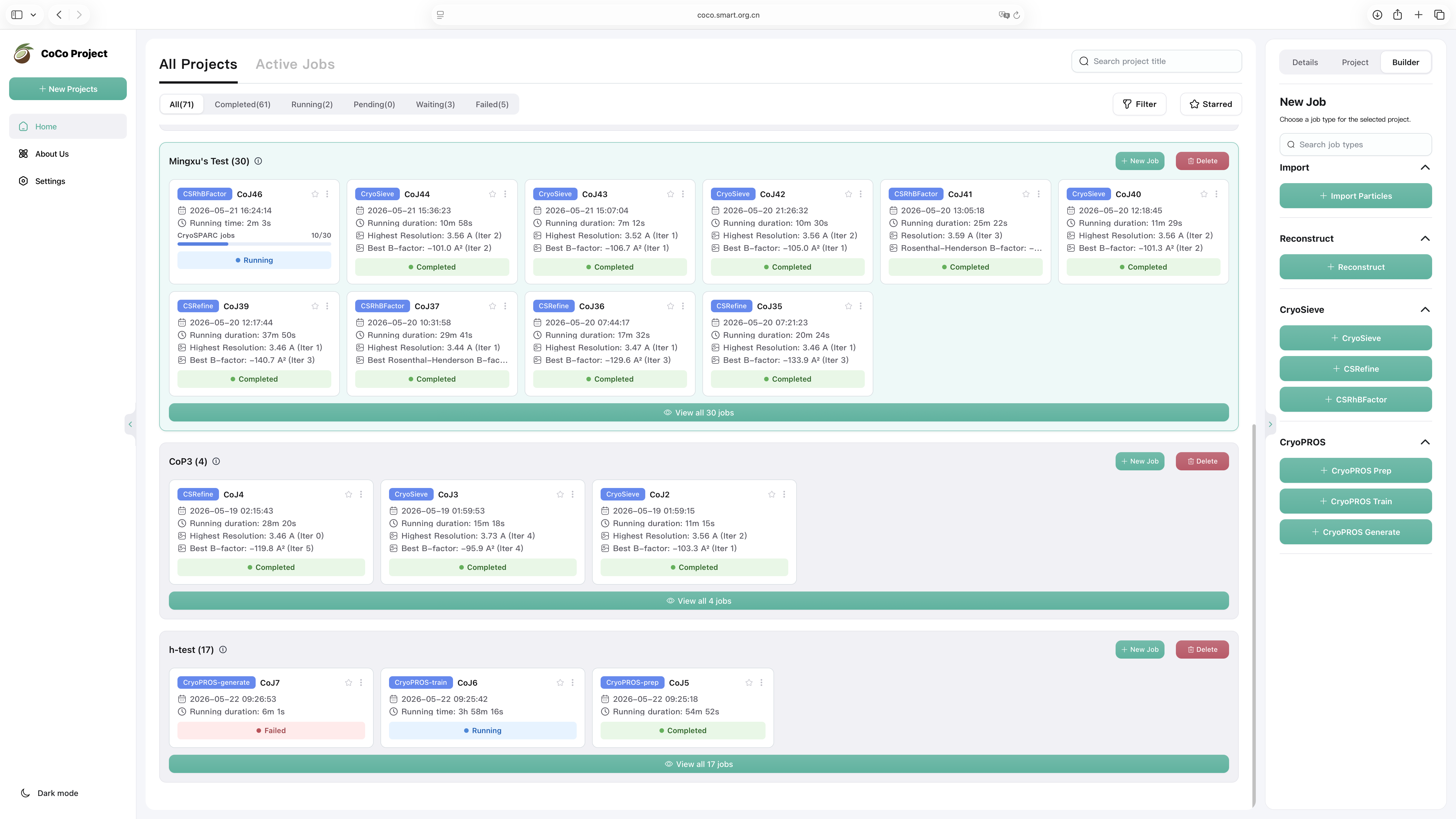
Task: Open Settings in the sidebar
Action: (68, 181)
